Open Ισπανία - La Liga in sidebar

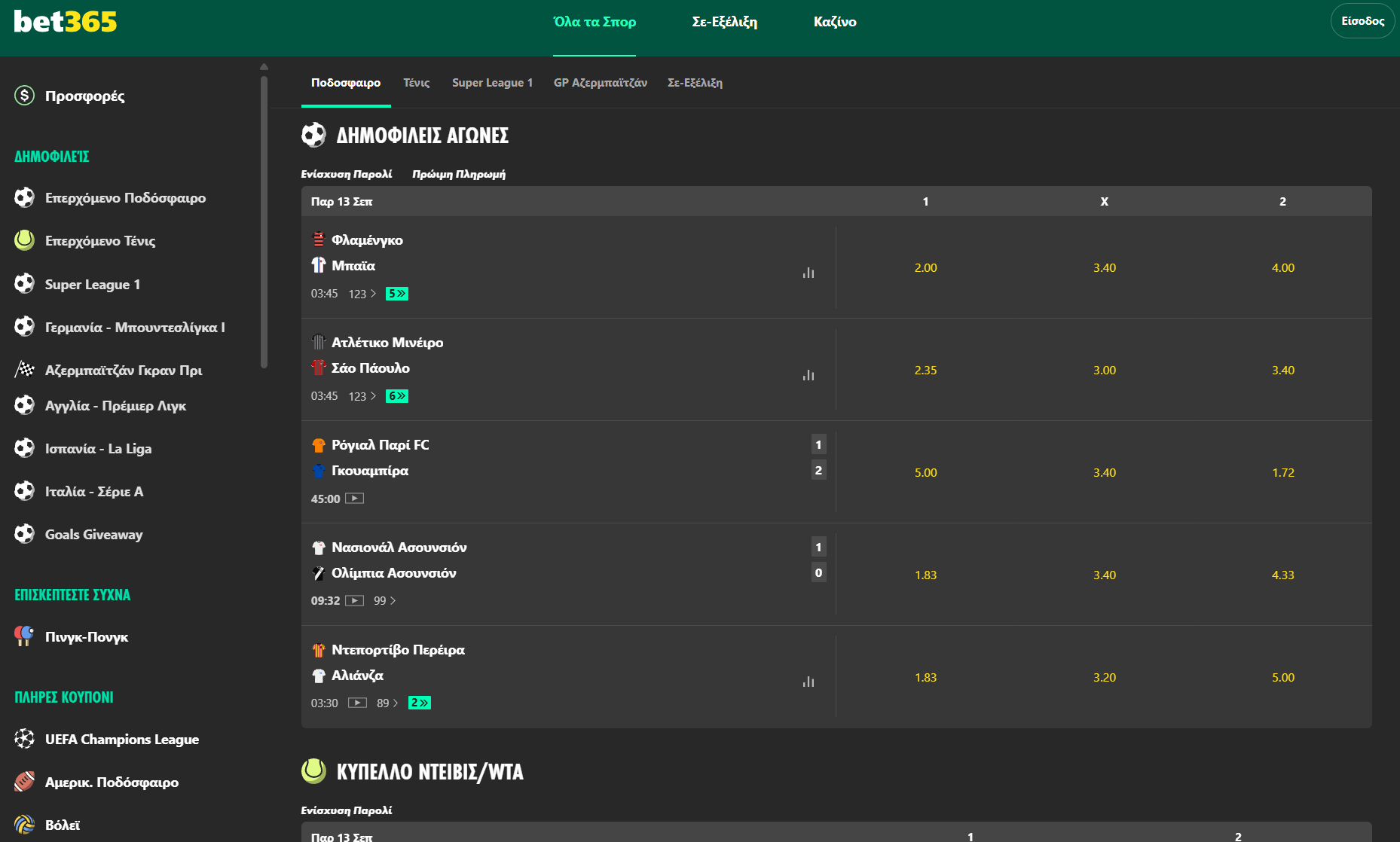(98, 448)
